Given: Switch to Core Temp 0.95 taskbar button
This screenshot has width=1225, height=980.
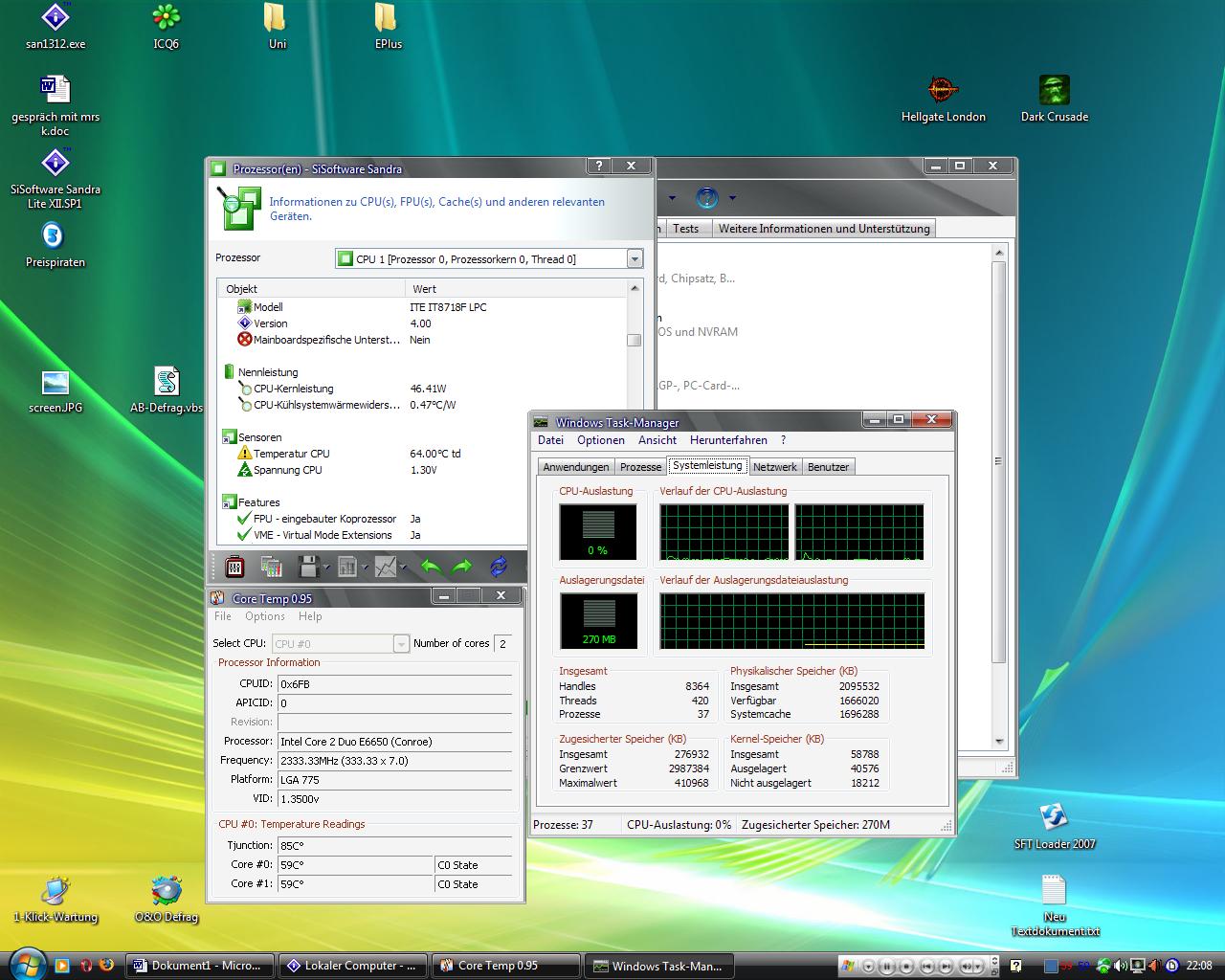Looking at the screenshot, I should click(506, 966).
